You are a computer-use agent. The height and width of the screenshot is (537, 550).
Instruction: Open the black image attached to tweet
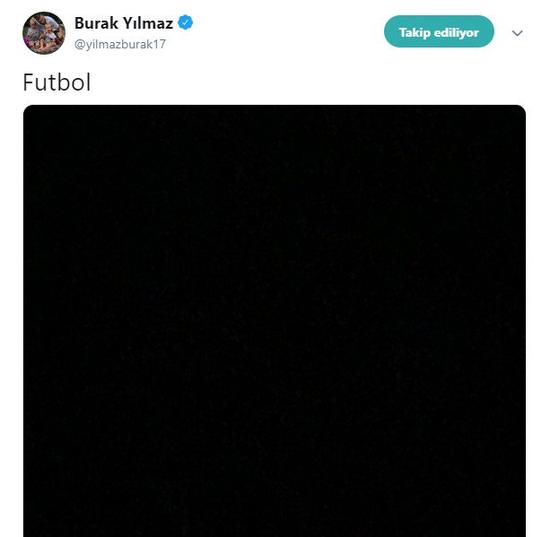tap(274, 321)
